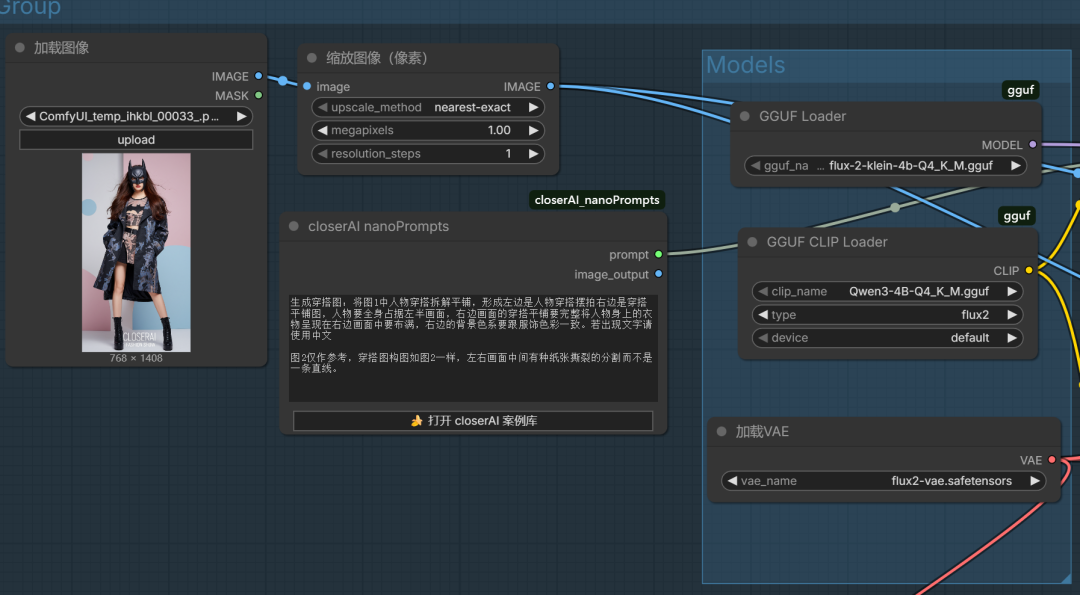This screenshot has width=1080, height=595.
Task: Select next gguf model with right arrow
Action: tap(1015, 165)
